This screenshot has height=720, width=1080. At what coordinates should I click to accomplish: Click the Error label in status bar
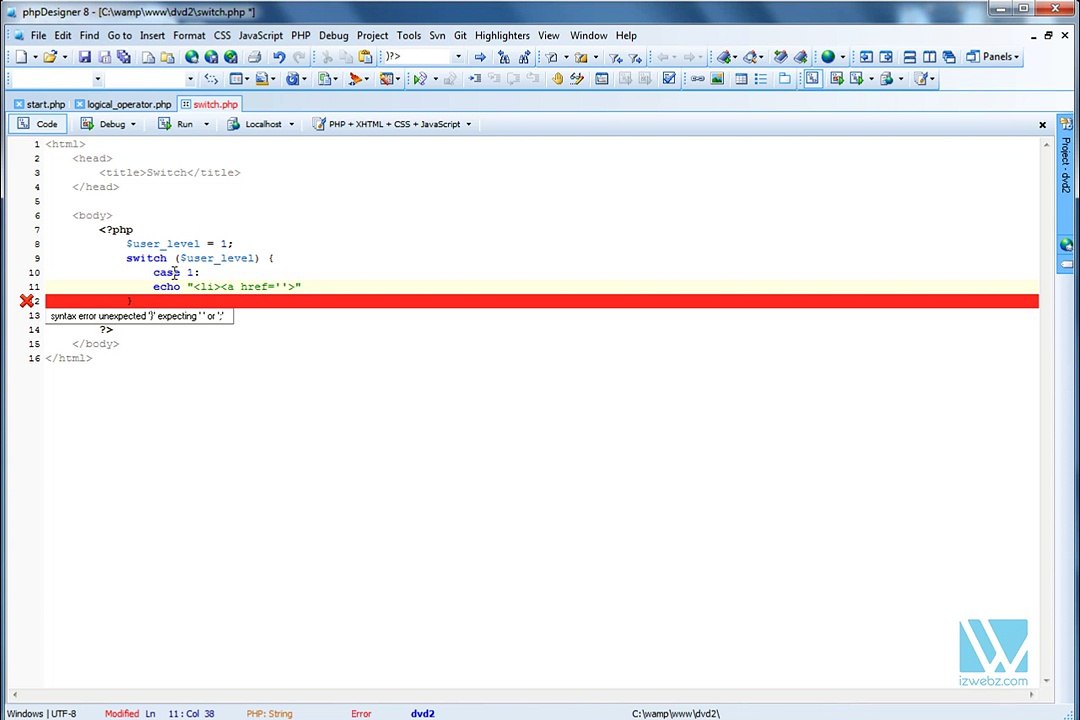coord(361,714)
